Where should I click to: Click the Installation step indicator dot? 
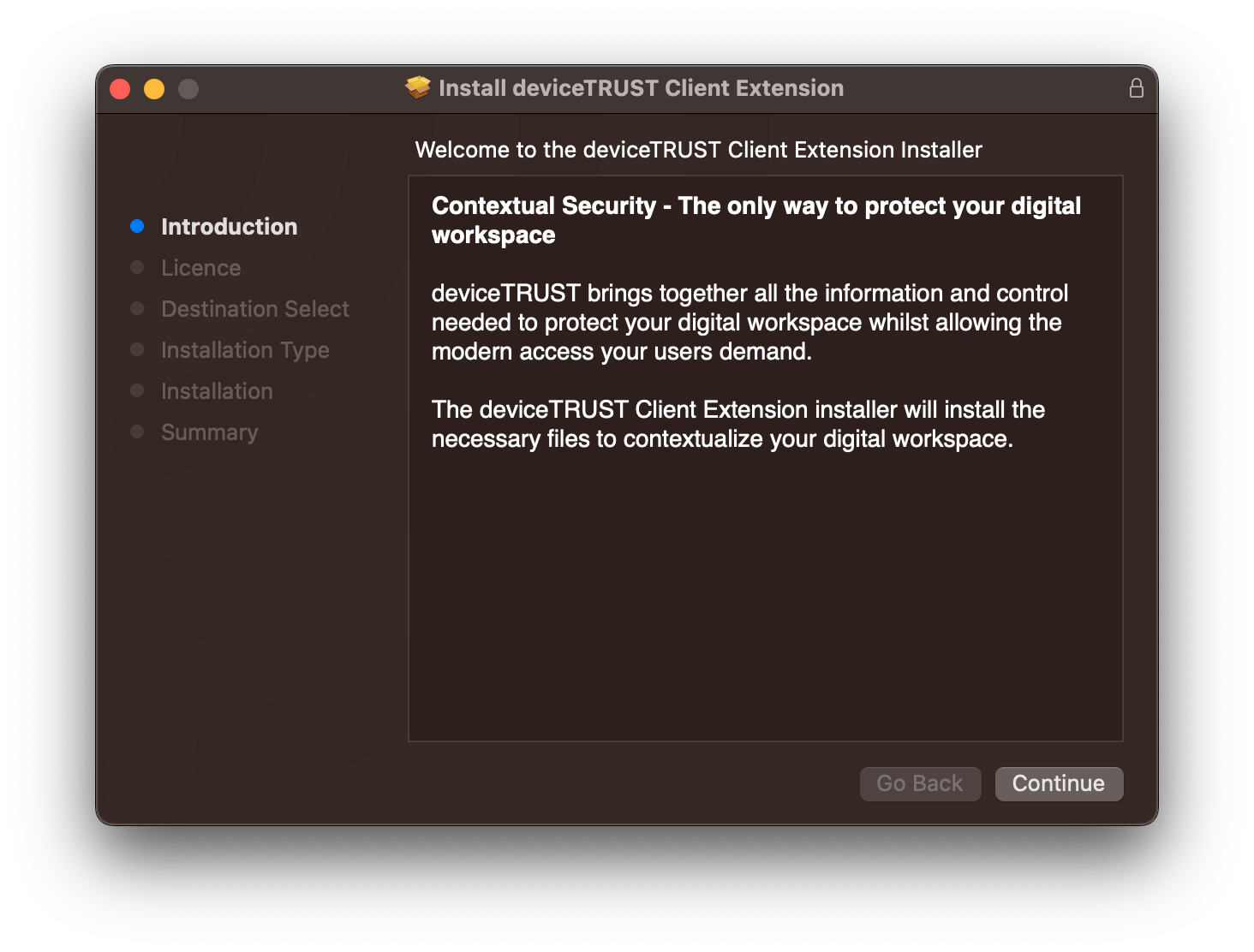pos(137,390)
